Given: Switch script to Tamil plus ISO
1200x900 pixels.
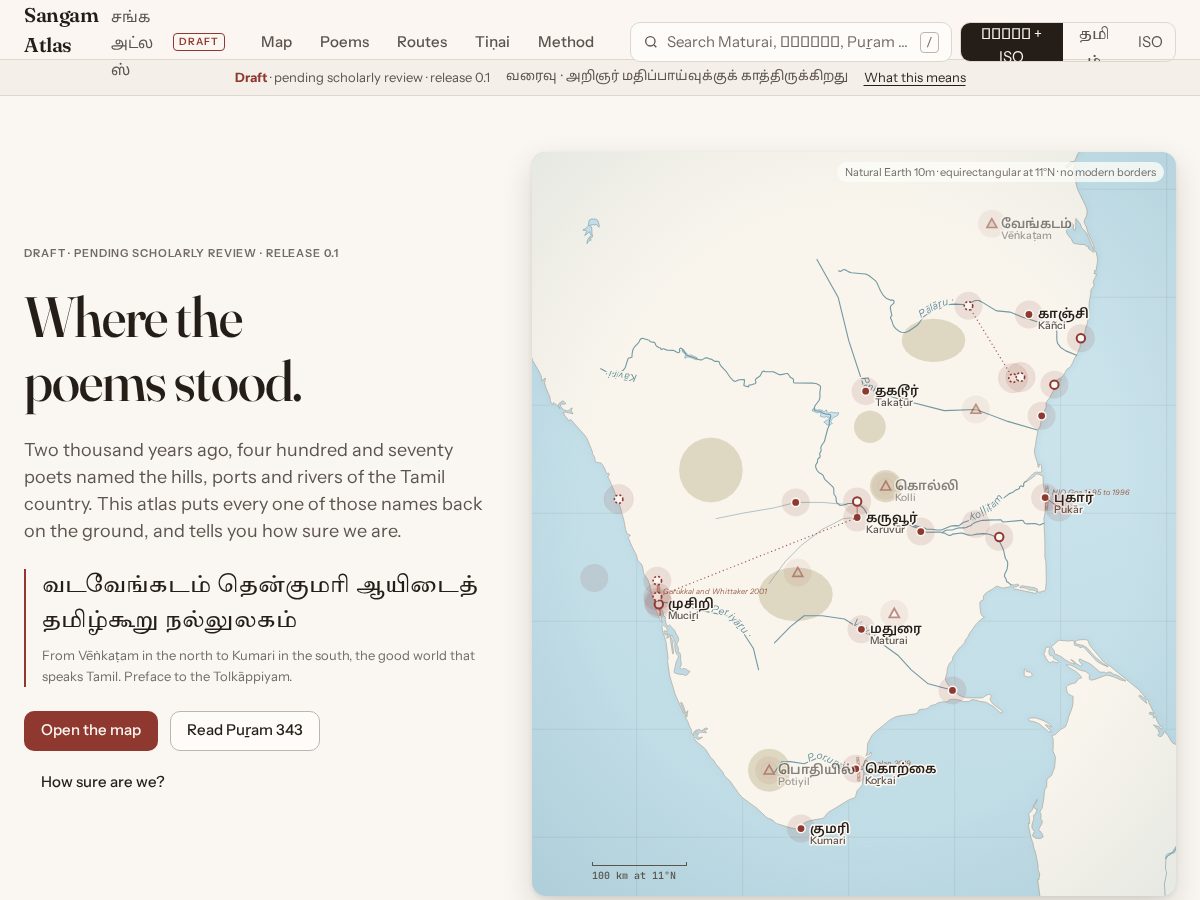Looking at the screenshot, I should [x=1011, y=42].
